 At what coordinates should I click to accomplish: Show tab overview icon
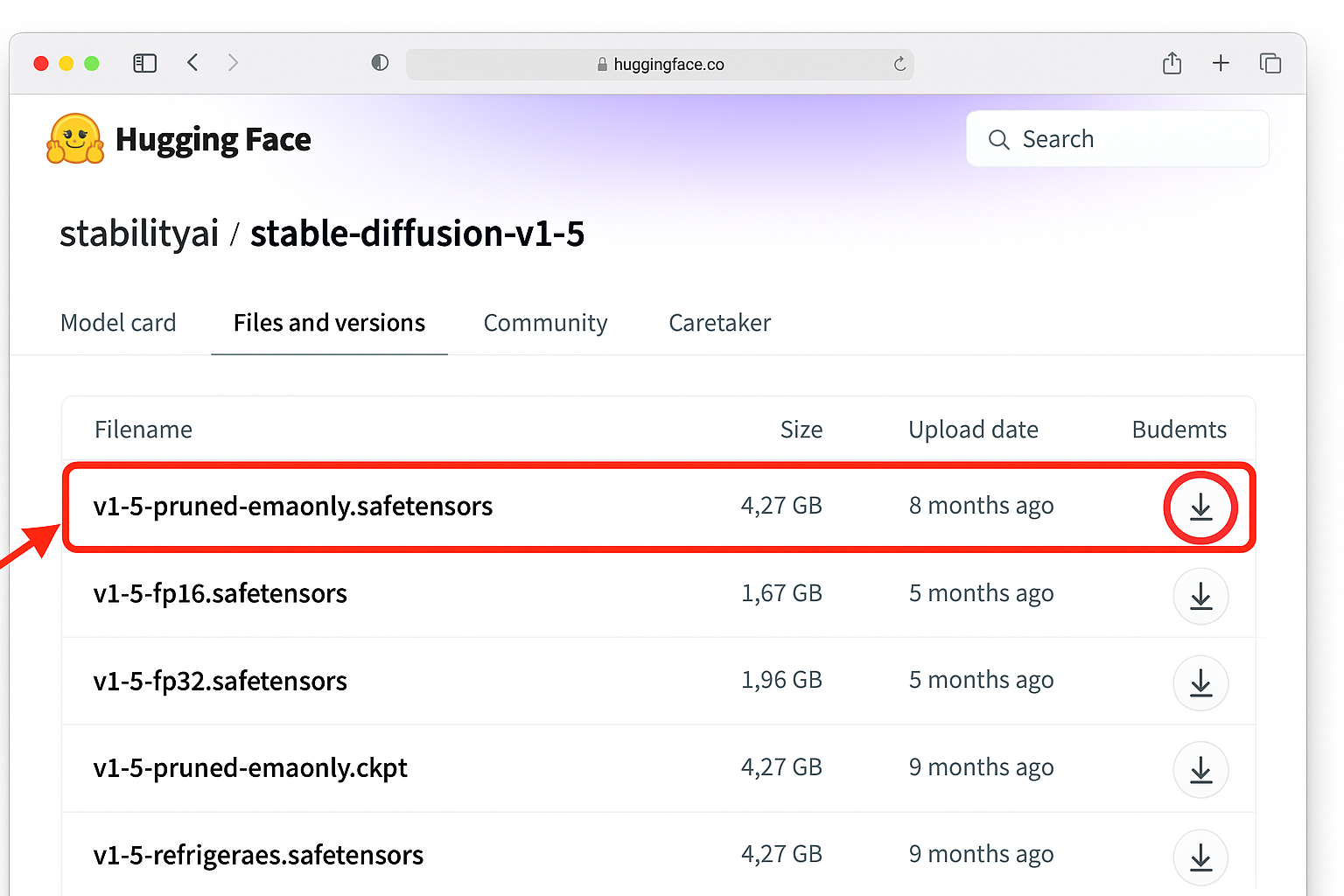(1270, 63)
